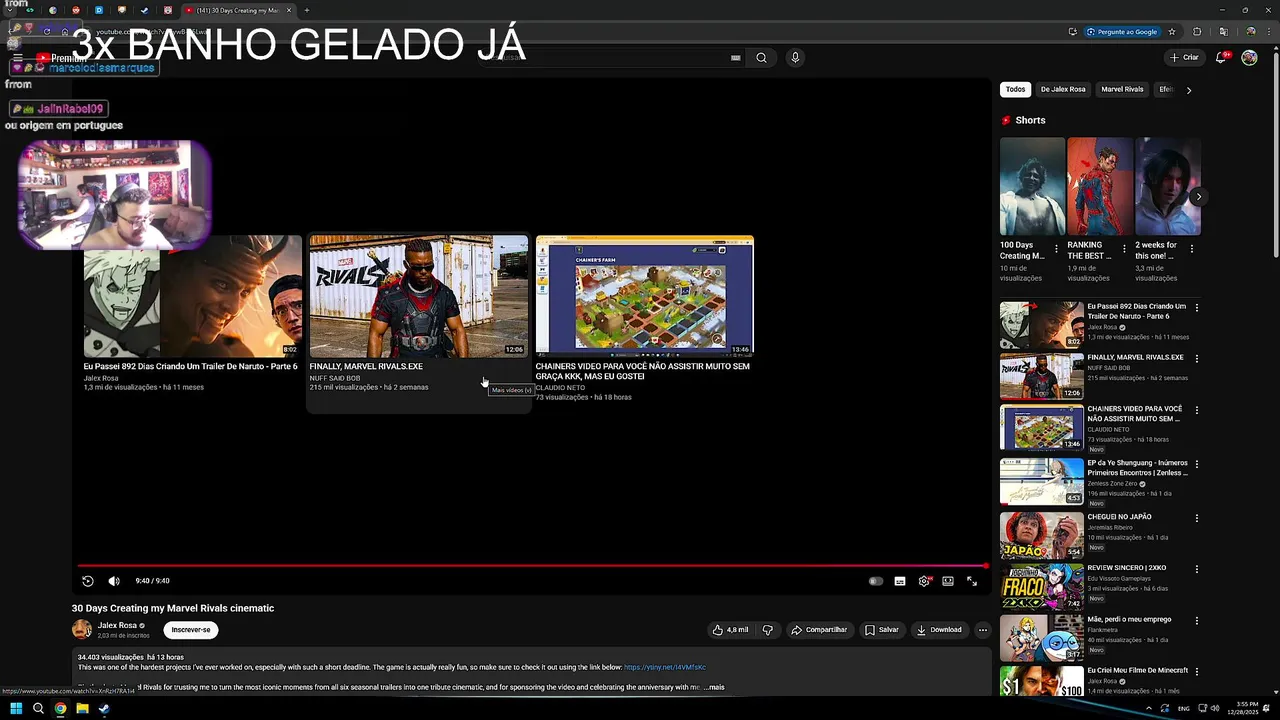1280x720 pixels.
Task: Open options for sidebar CHAINERS VIDEO entry
Action: click(x=1196, y=410)
